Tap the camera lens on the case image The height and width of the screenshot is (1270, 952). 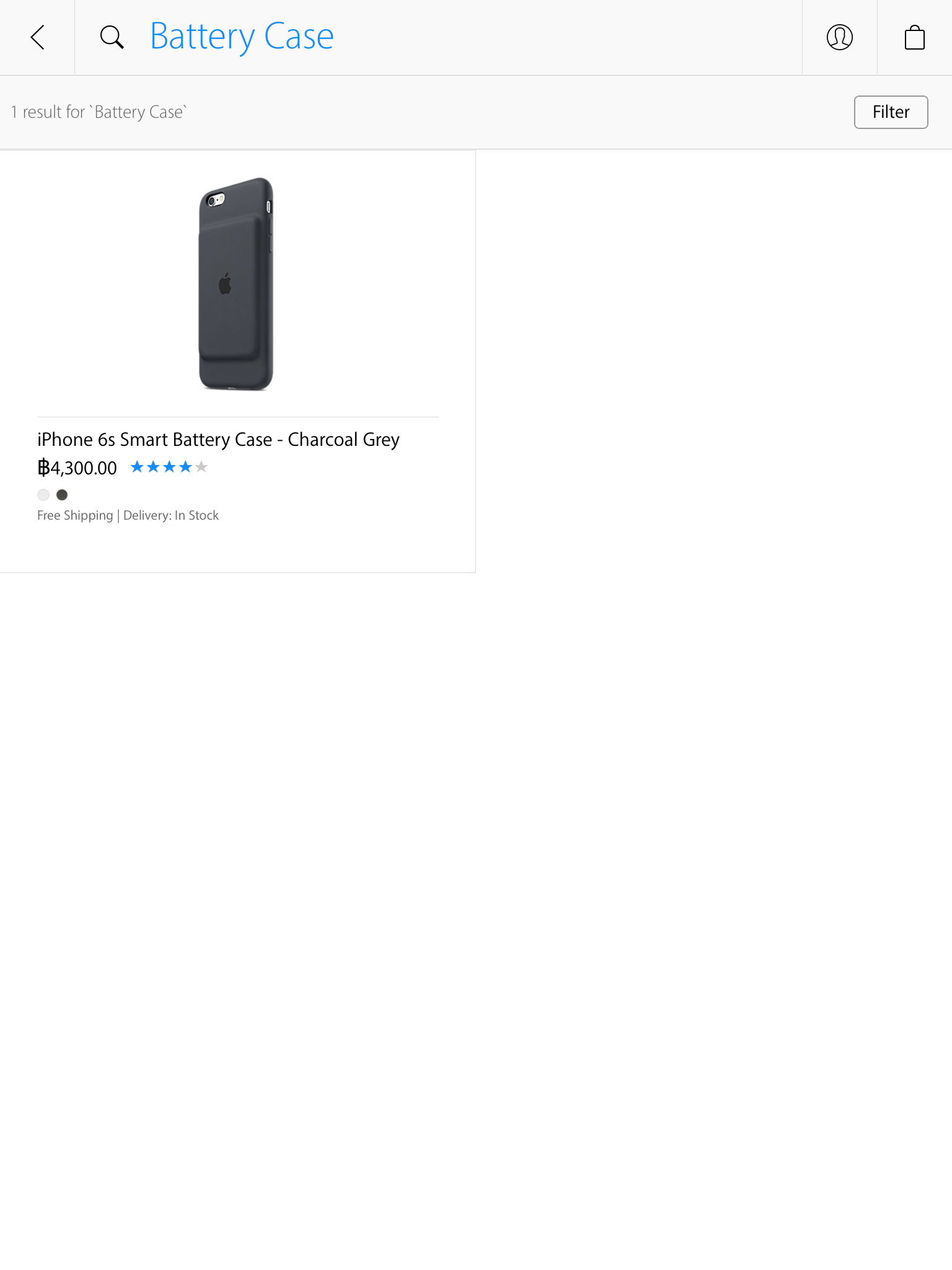click(212, 201)
